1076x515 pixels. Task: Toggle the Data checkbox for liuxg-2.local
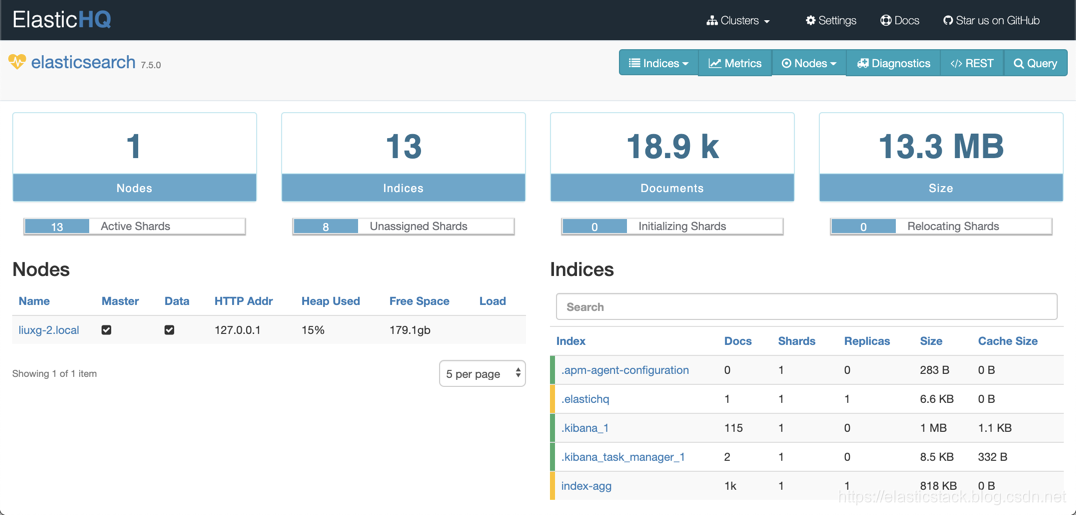pos(169,330)
